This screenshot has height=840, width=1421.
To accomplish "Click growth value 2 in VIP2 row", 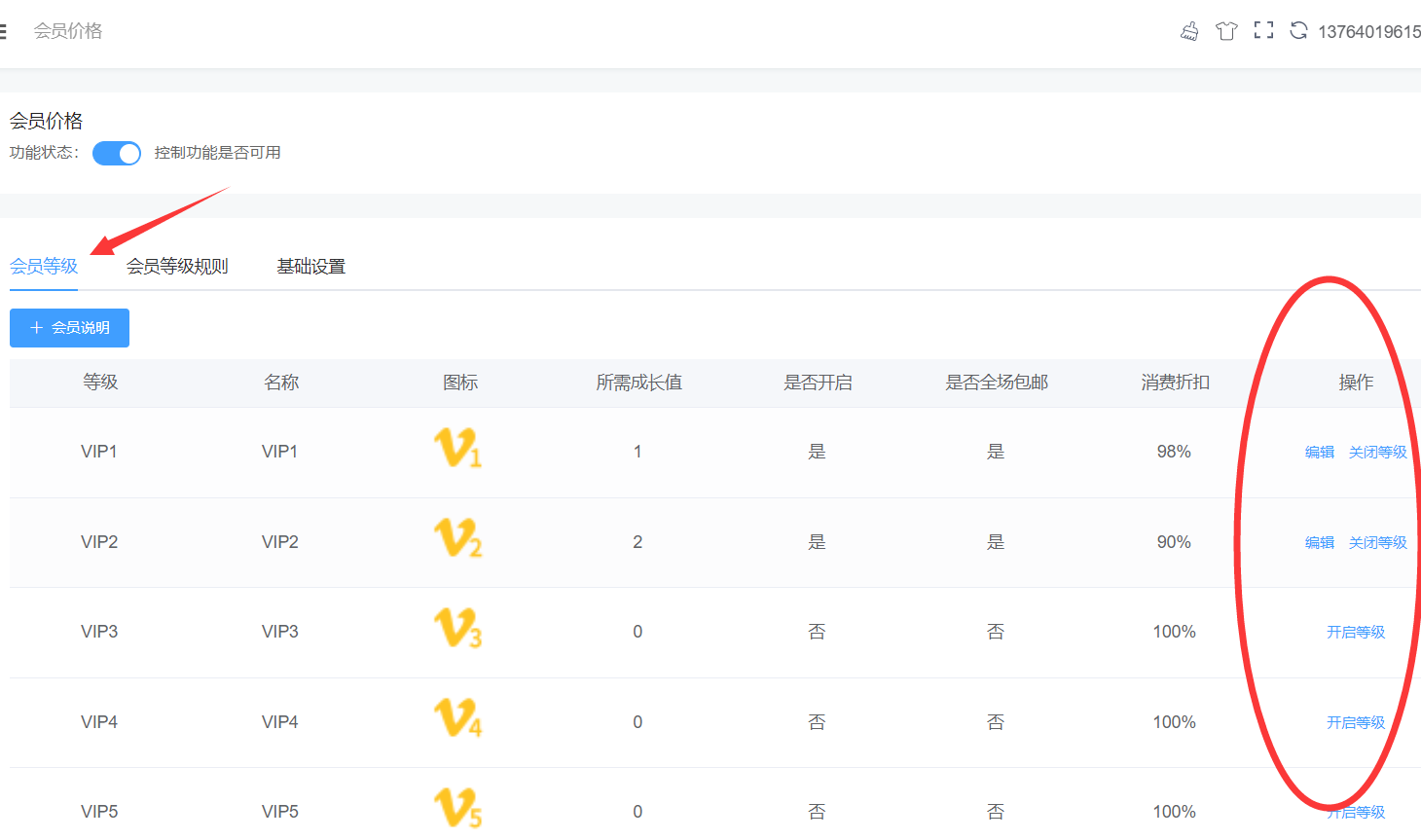I will [x=638, y=542].
